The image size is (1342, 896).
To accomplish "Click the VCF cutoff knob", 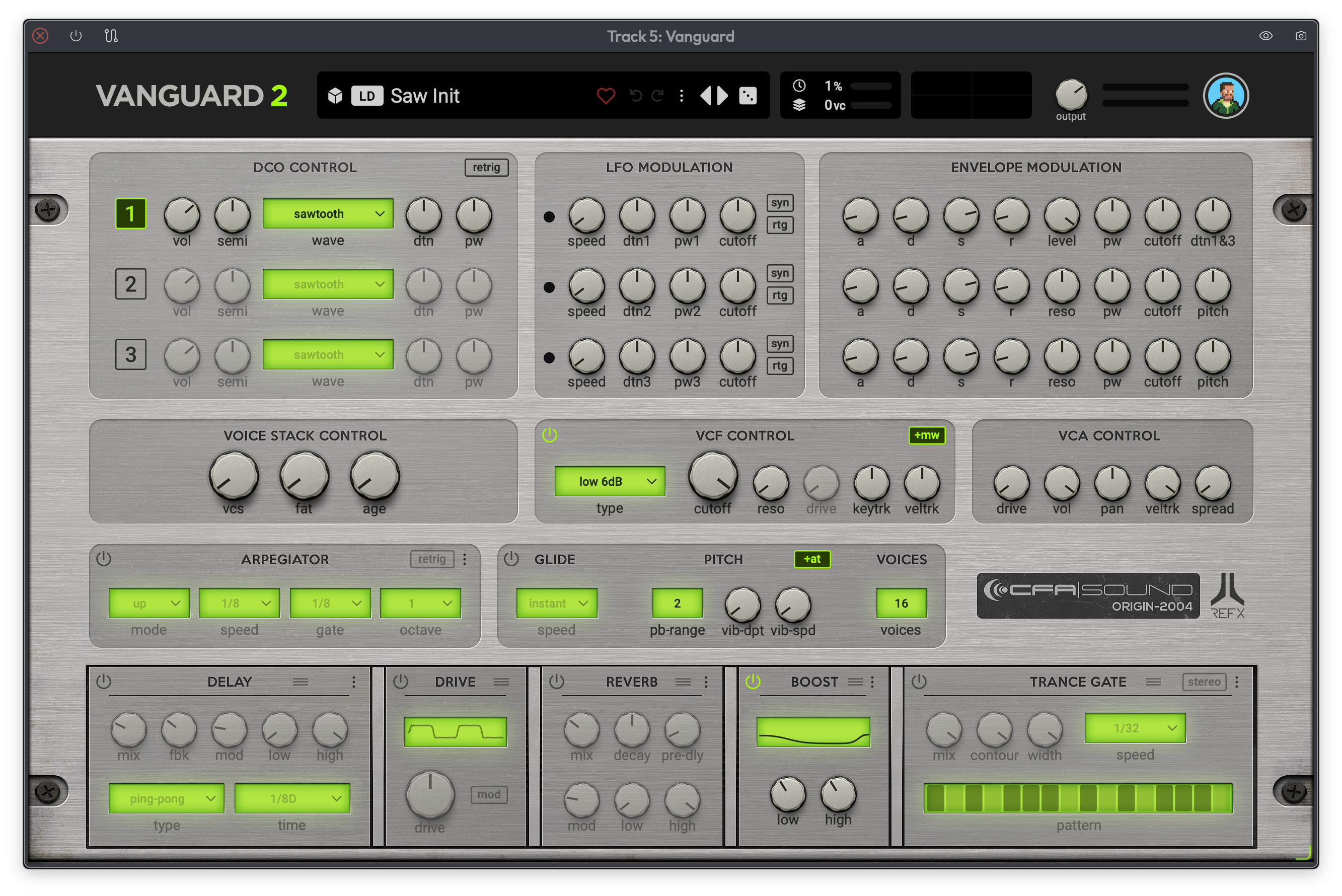I will (712, 476).
